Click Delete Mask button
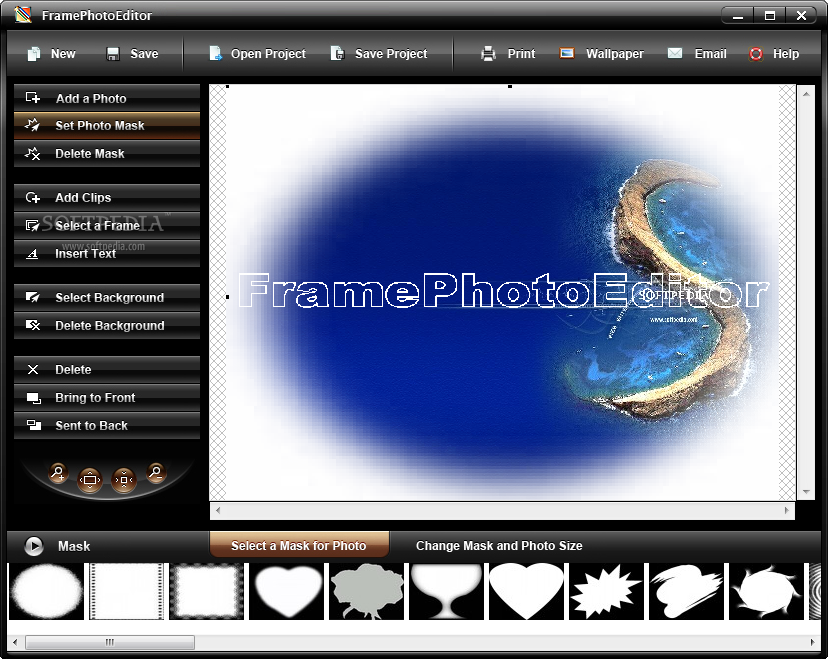This screenshot has width=828, height=659. tap(107, 154)
